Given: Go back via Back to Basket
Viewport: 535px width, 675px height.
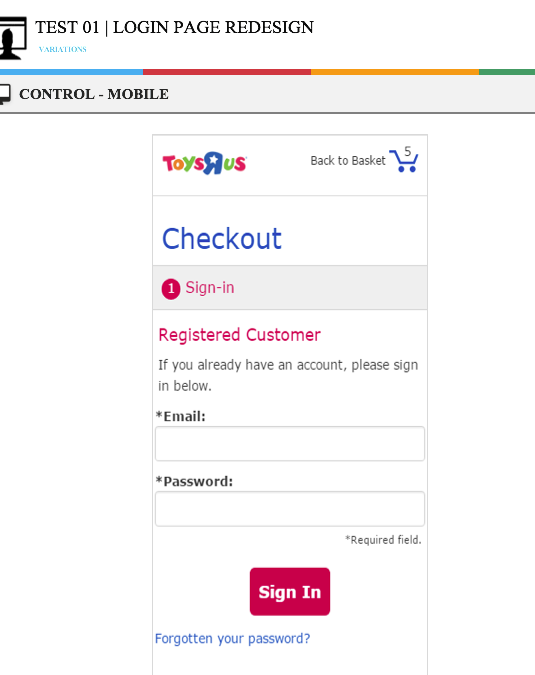Looking at the screenshot, I should (x=348, y=161).
